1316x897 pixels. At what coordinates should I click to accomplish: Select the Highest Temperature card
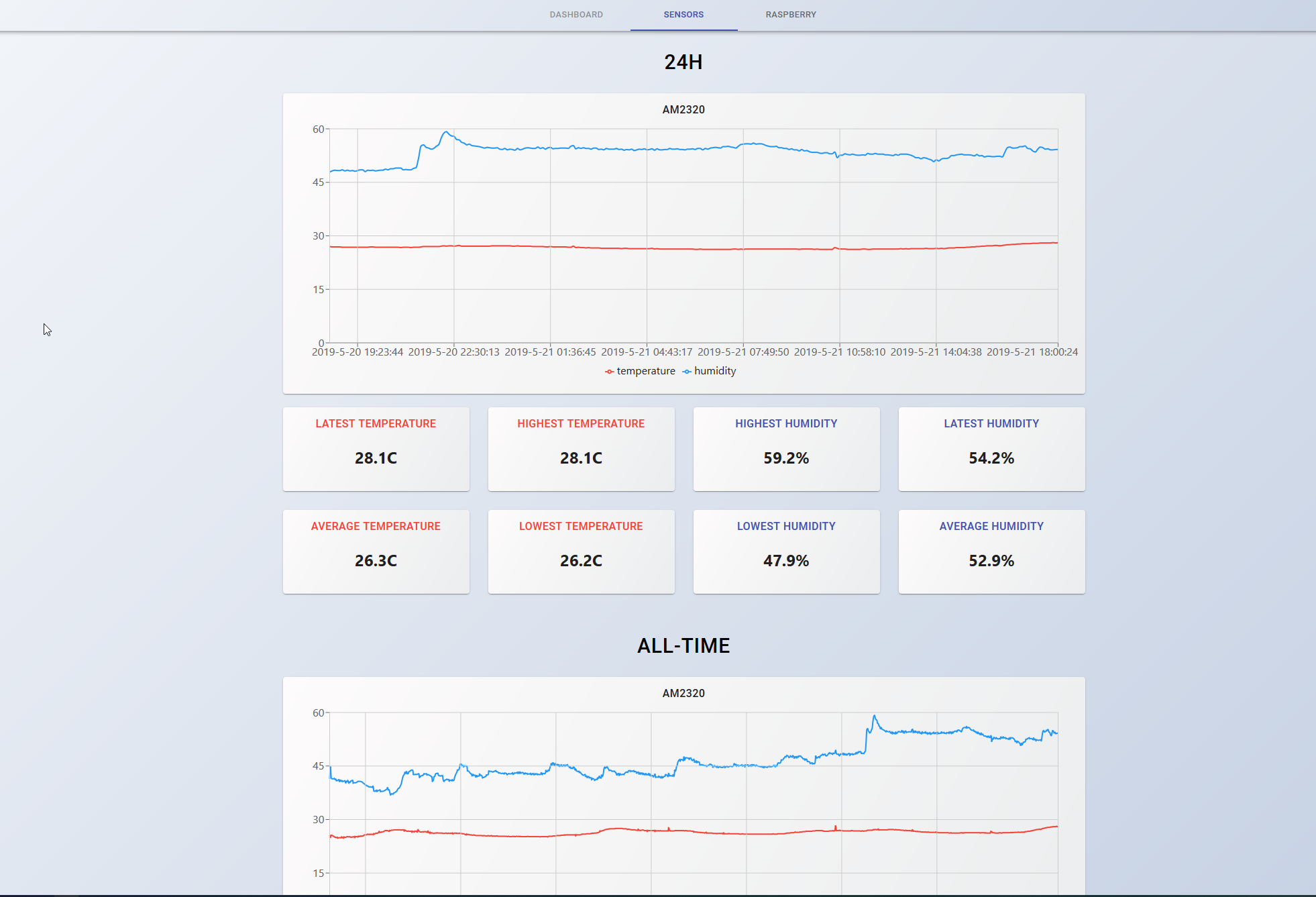581,449
